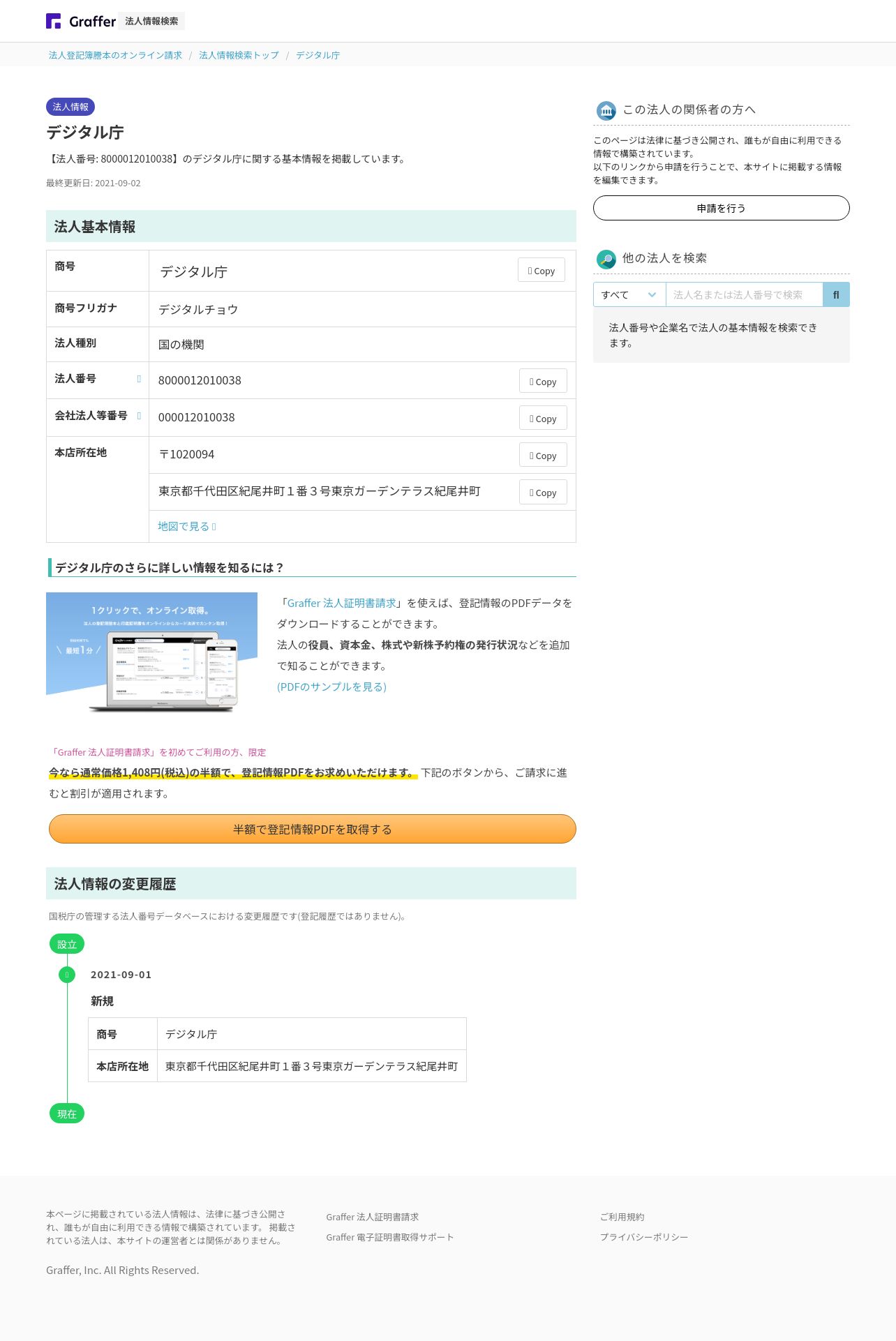Image resolution: width=896 pixels, height=1341 pixels.
Task: Select the 国の機関 cell text
Action: click(x=181, y=345)
